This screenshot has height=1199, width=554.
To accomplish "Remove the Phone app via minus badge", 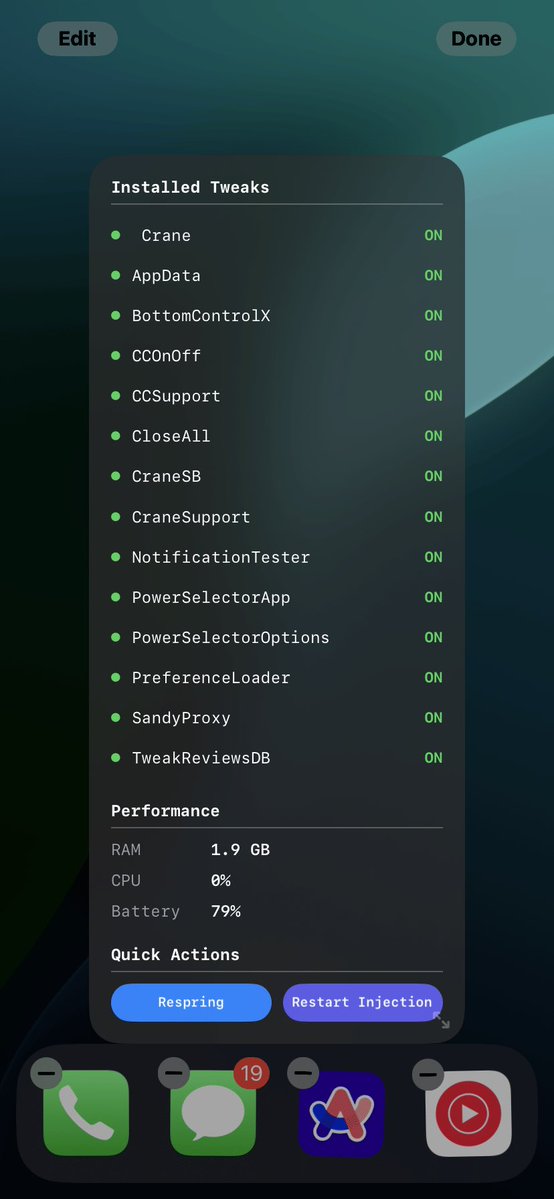I will [46, 1074].
